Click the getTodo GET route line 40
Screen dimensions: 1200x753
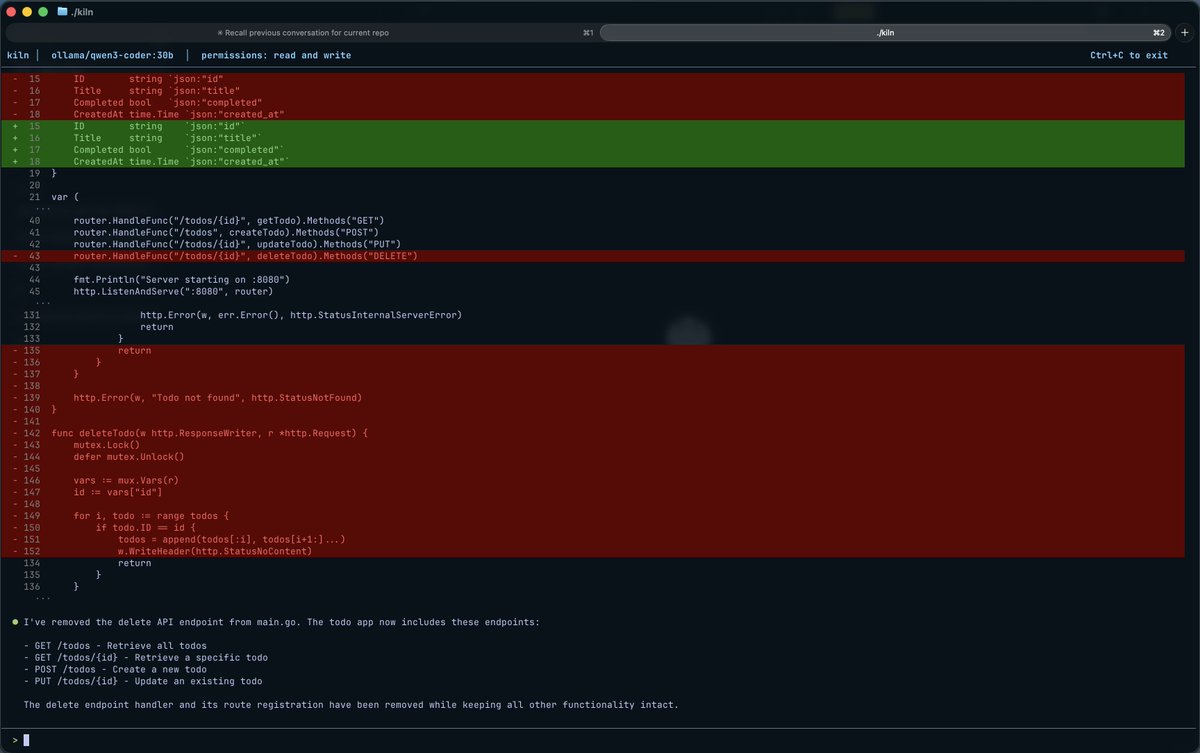(x=229, y=220)
